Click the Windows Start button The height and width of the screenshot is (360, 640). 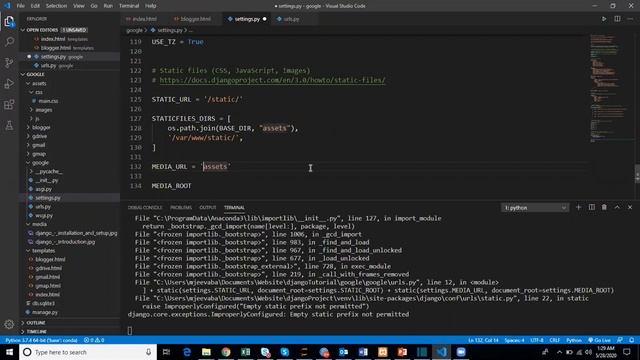tap(9, 352)
